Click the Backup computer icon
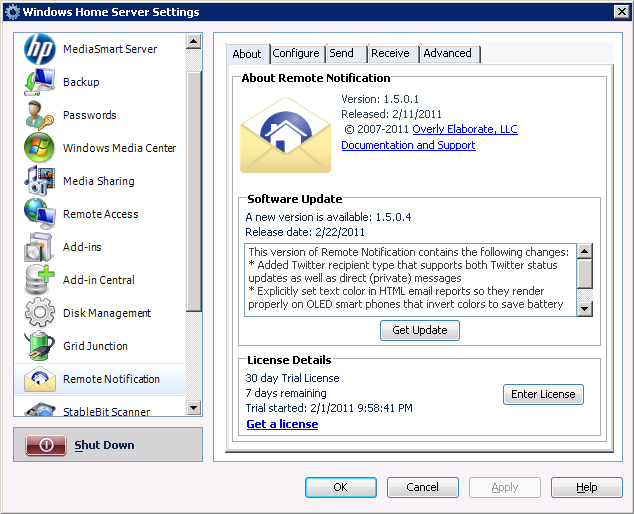 (x=39, y=82)
